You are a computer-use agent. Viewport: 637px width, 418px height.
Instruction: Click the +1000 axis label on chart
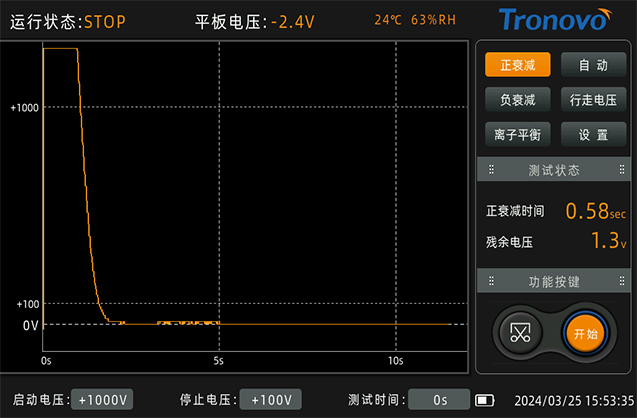(24, 108)
